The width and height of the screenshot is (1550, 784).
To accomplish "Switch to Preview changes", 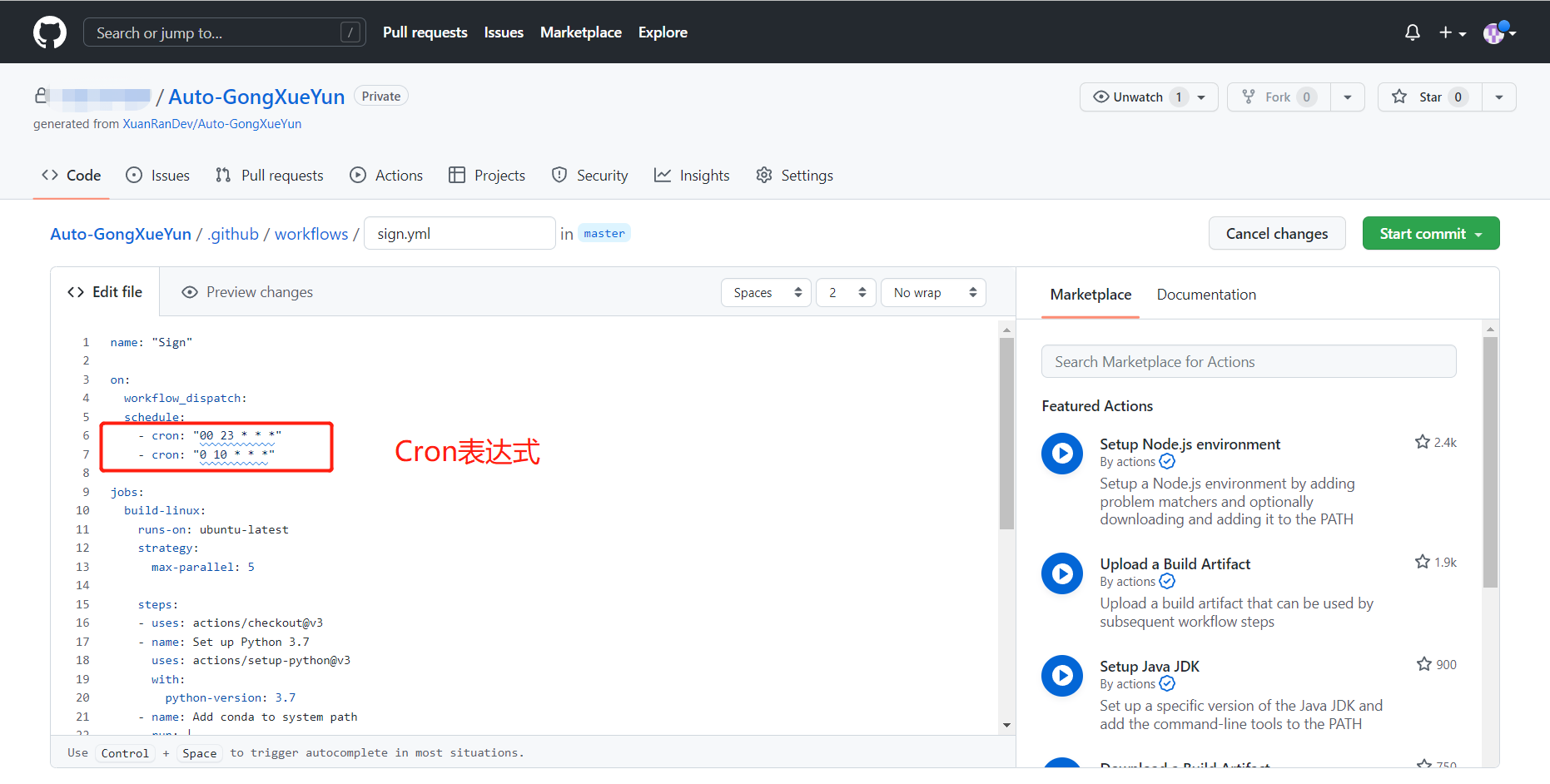I will [247, 292].
